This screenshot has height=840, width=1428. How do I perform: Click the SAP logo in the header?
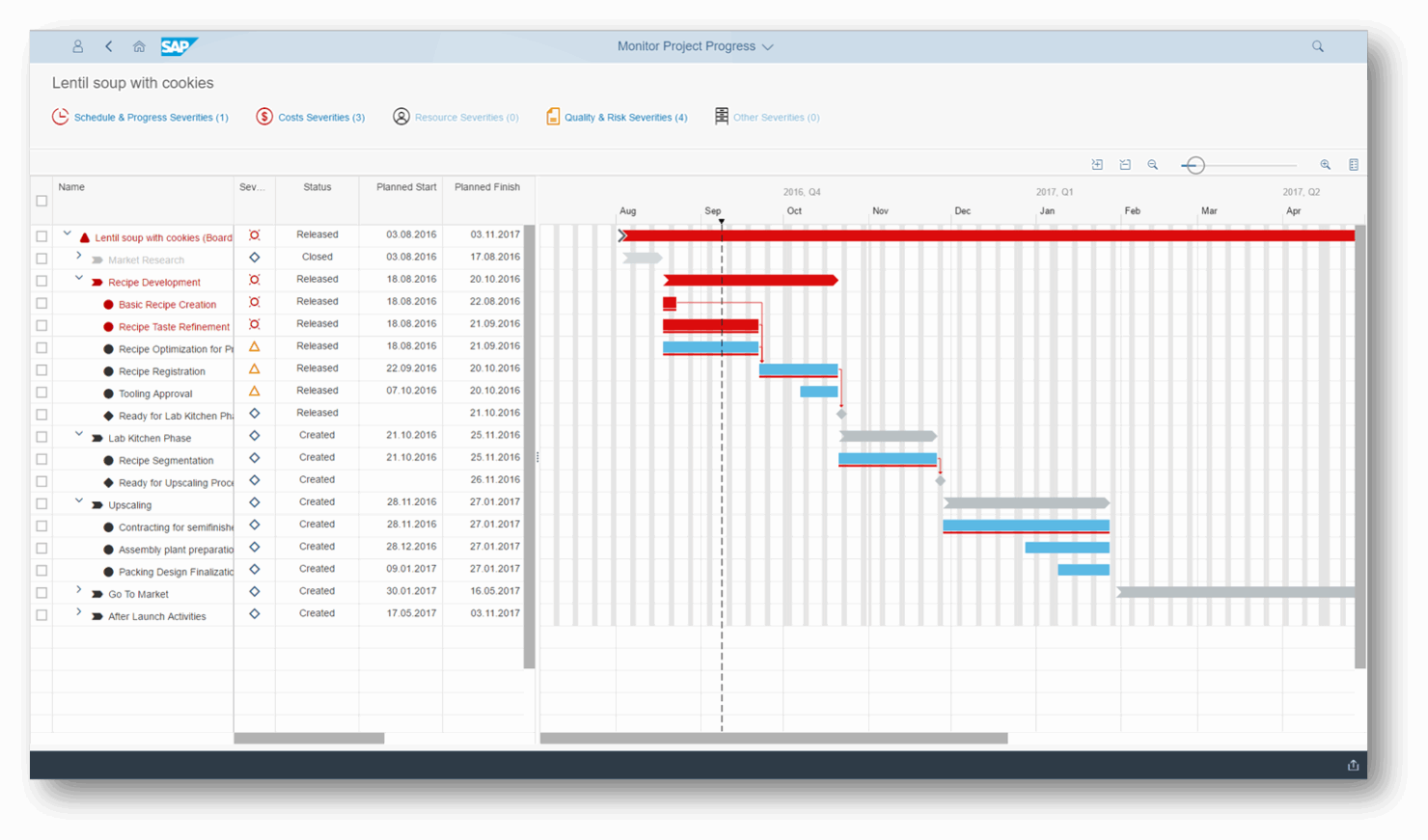click(179, 45)
